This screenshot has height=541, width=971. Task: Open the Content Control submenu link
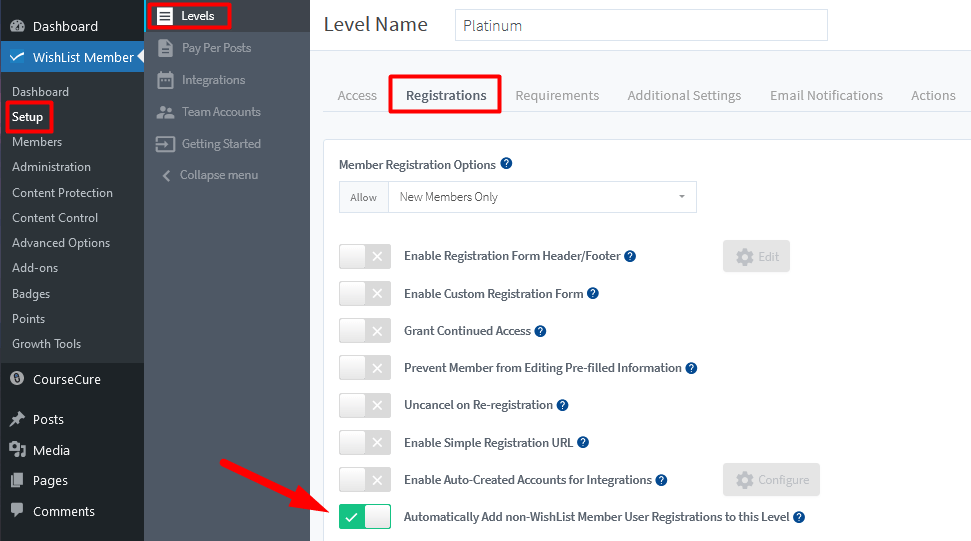(x=55, y=218)
